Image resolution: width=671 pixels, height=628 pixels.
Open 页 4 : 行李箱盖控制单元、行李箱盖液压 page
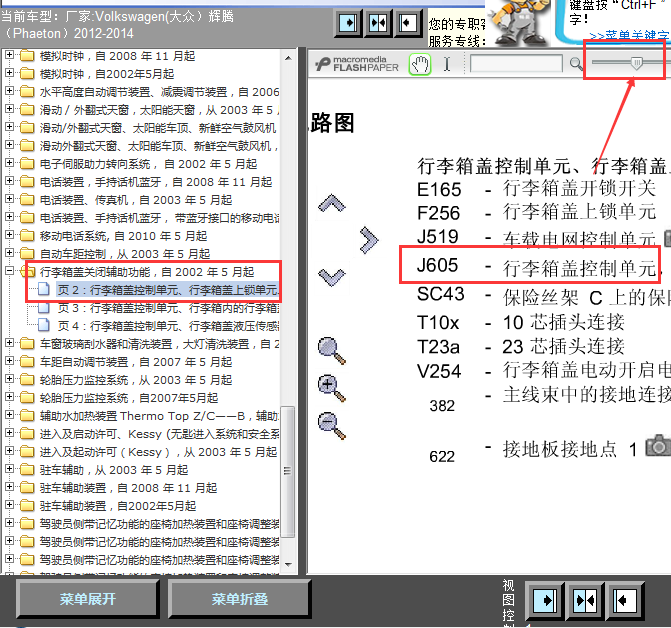coord(168,326)
